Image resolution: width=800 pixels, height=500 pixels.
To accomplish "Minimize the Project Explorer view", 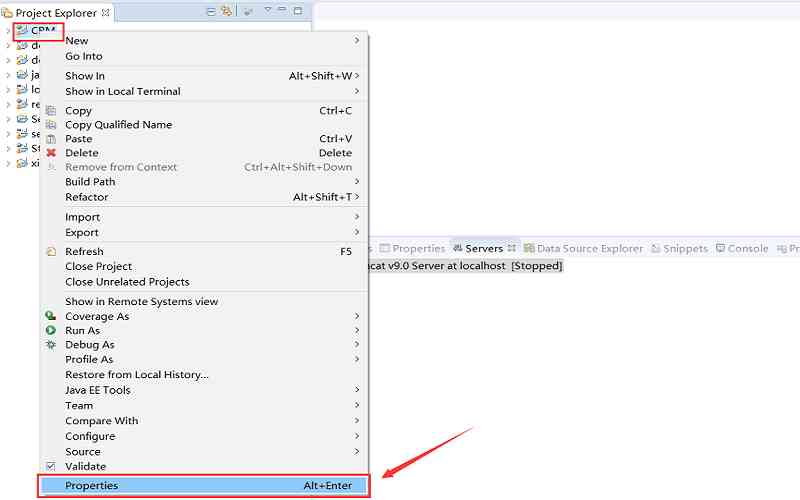I will [x=283, y=10].
